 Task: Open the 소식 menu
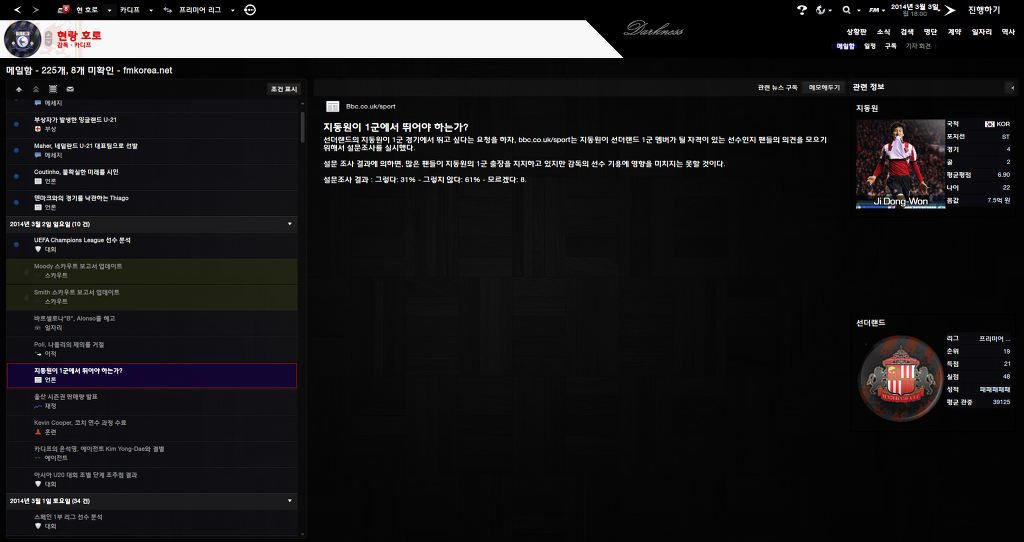(x=884, y=31)
